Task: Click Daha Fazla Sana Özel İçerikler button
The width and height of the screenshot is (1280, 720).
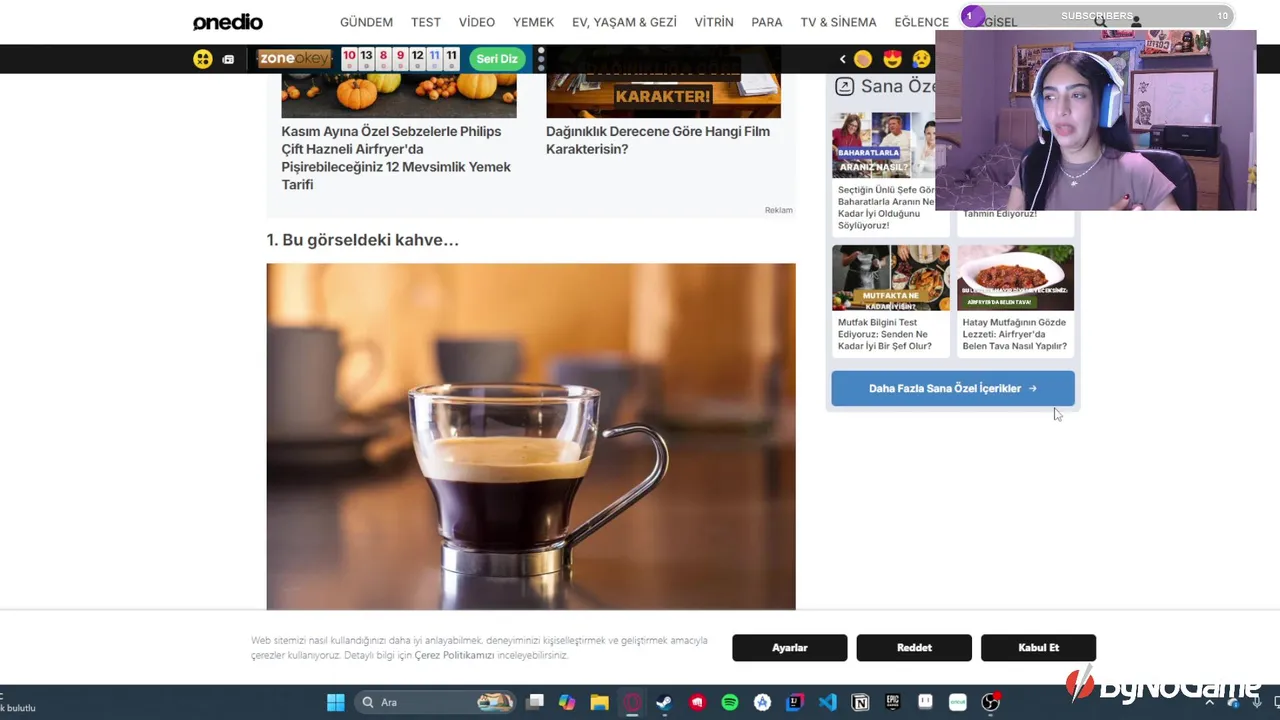Action: point(953,388)
